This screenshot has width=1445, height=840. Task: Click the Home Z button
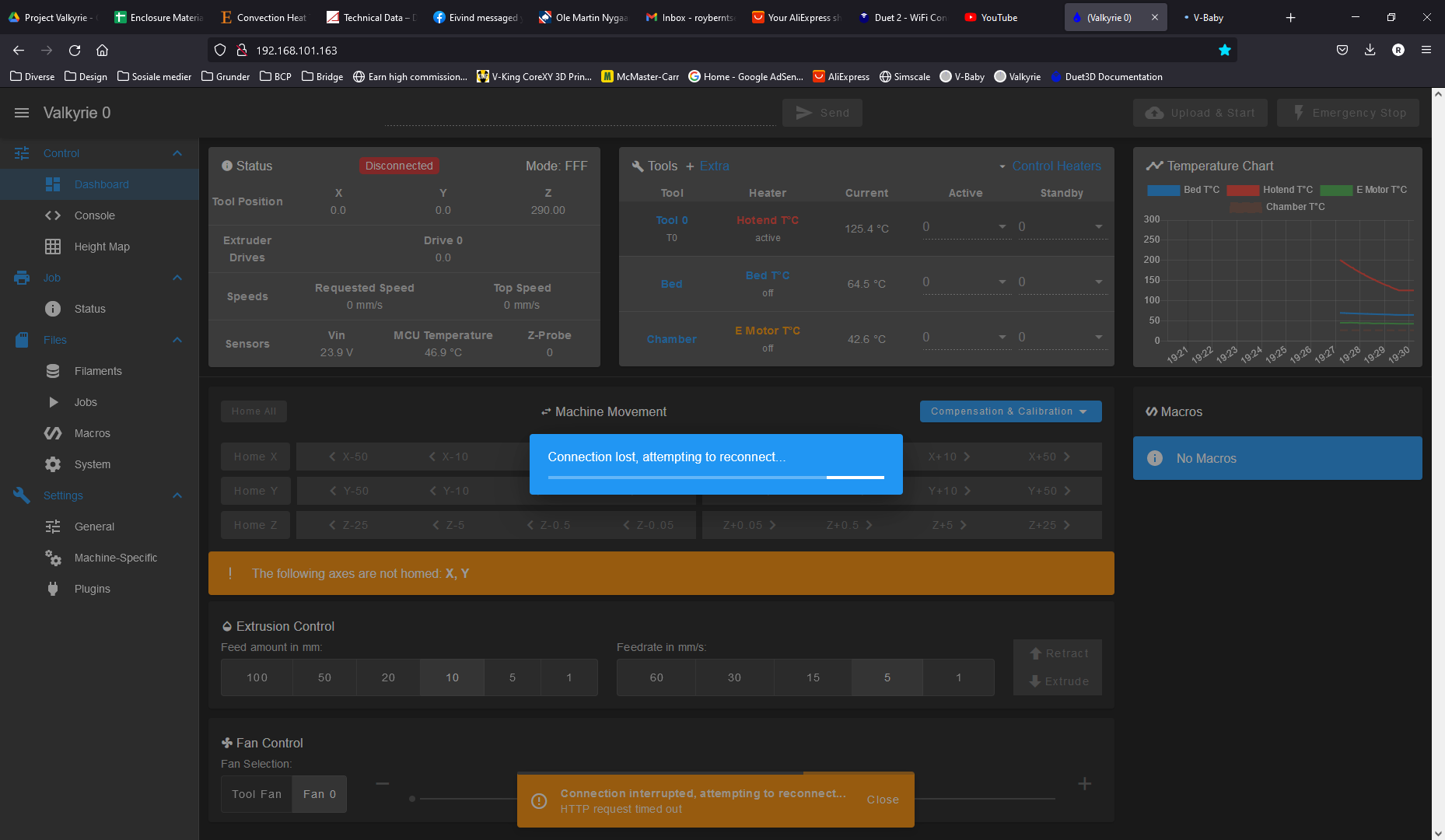tap(255, 525)
